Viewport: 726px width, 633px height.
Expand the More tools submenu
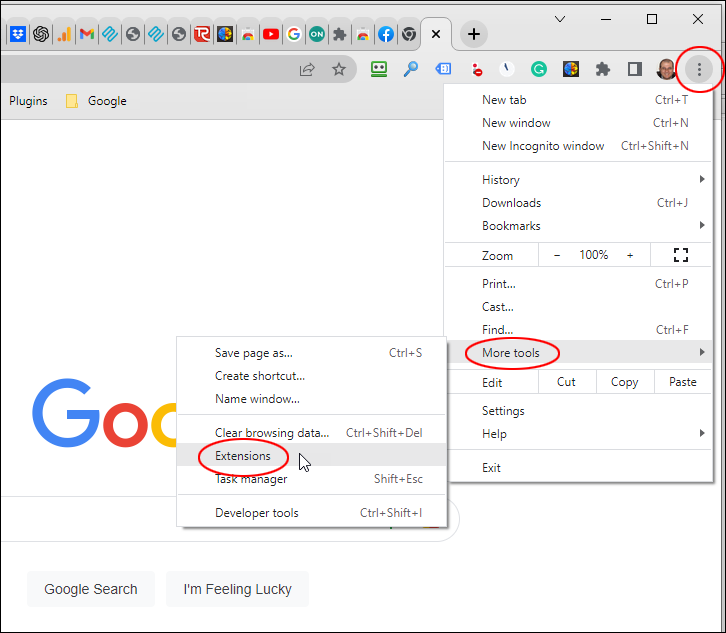579,353
